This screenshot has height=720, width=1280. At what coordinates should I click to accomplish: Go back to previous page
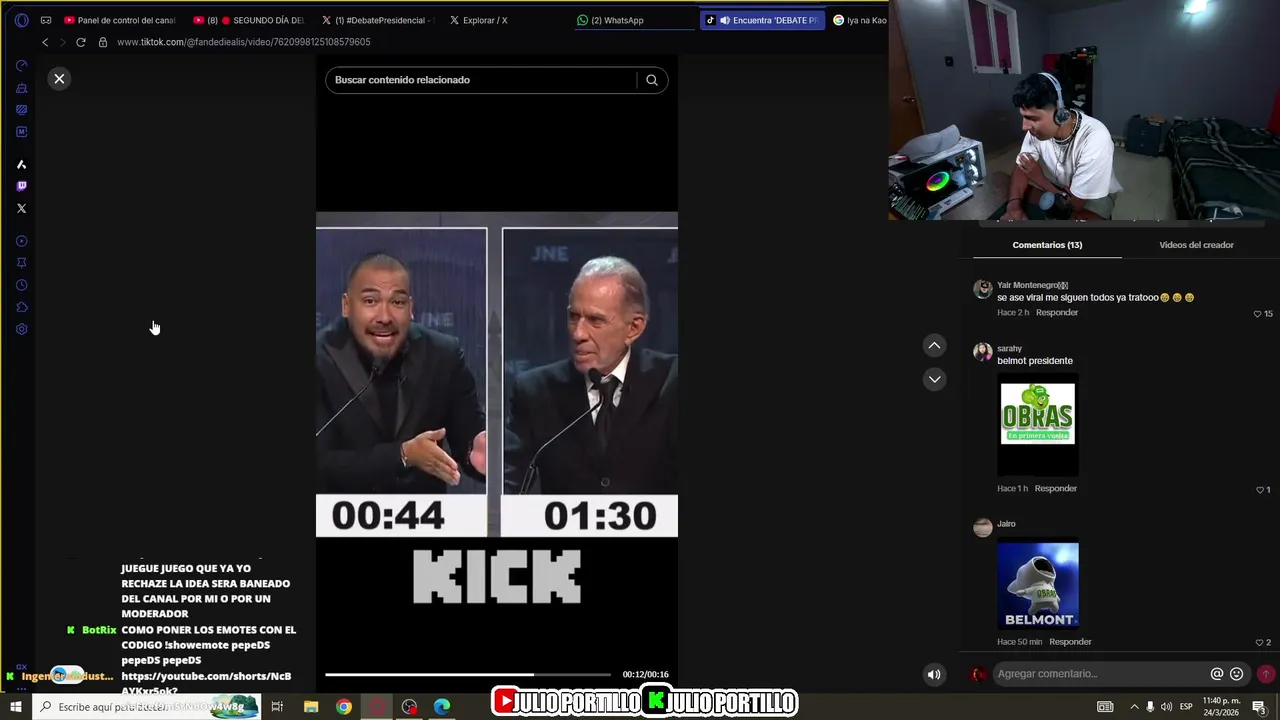click(45, 42)
